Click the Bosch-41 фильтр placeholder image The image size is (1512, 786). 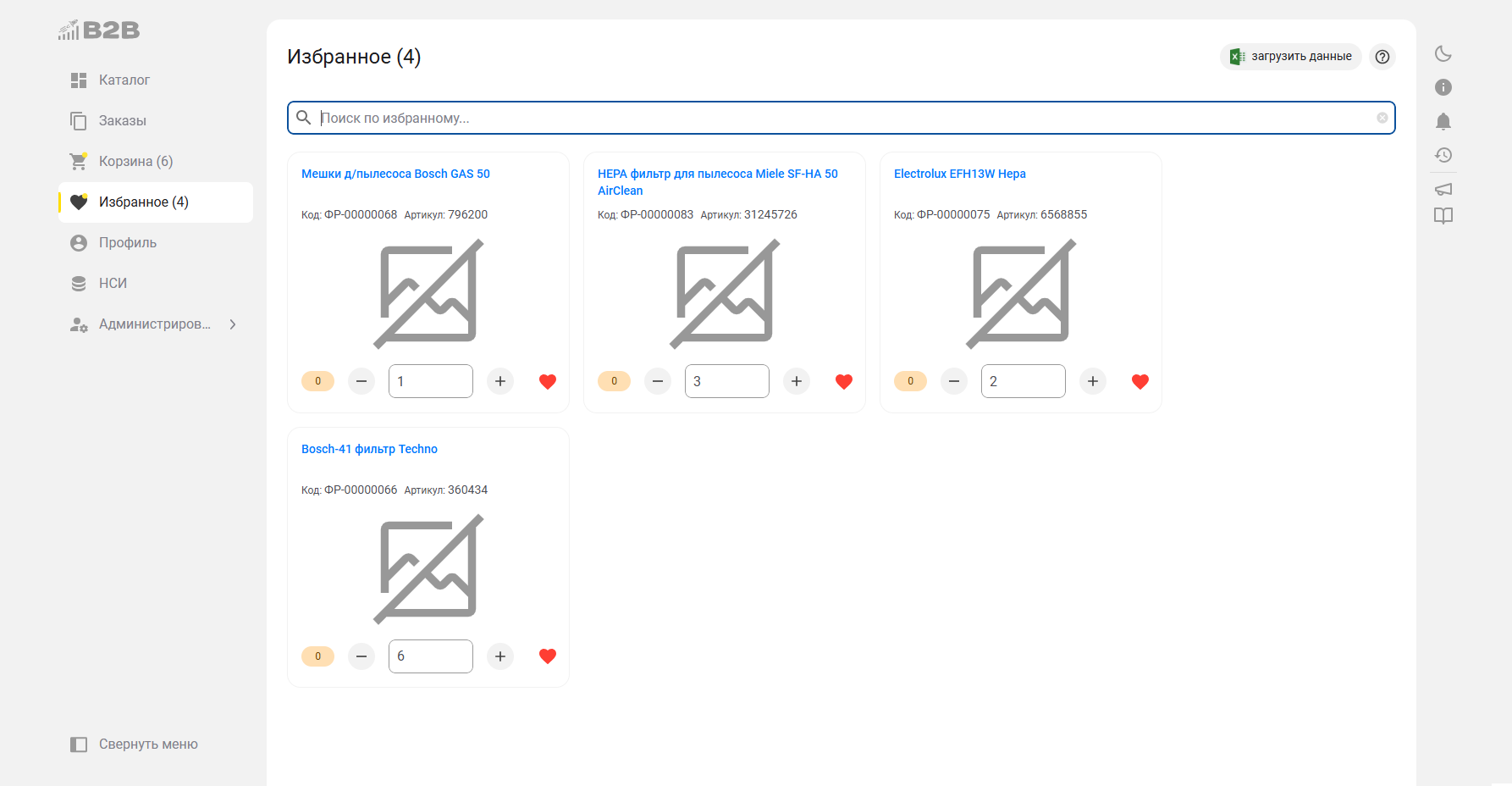428,569
